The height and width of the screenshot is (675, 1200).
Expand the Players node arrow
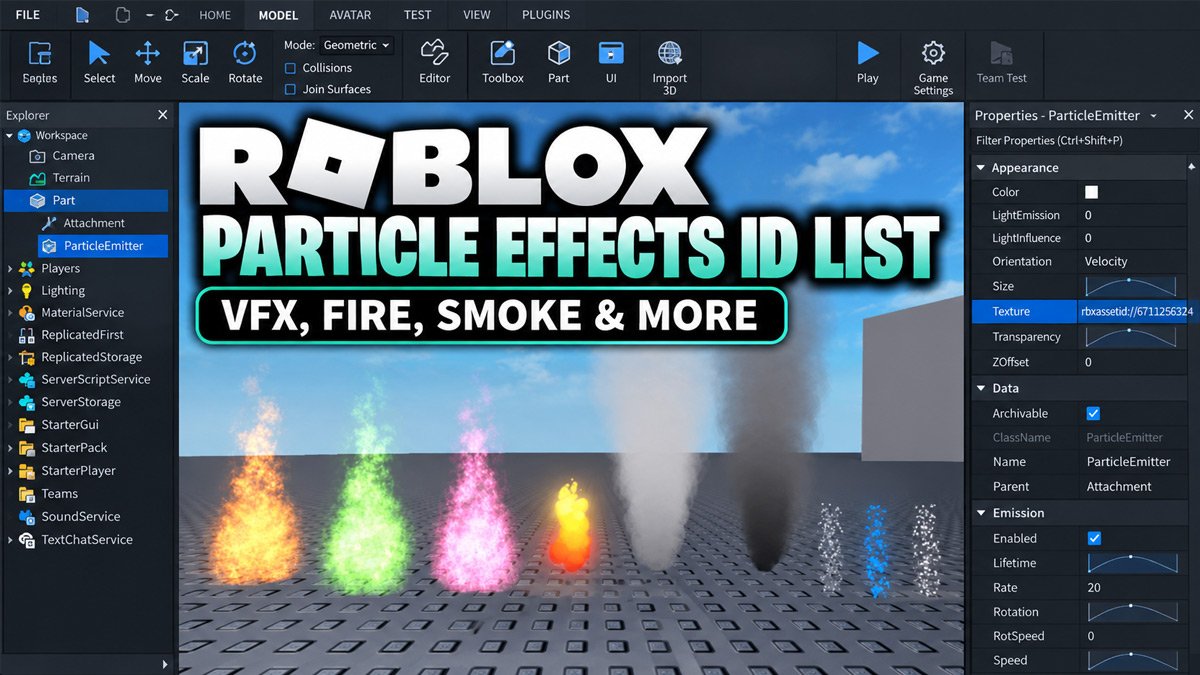10,268
